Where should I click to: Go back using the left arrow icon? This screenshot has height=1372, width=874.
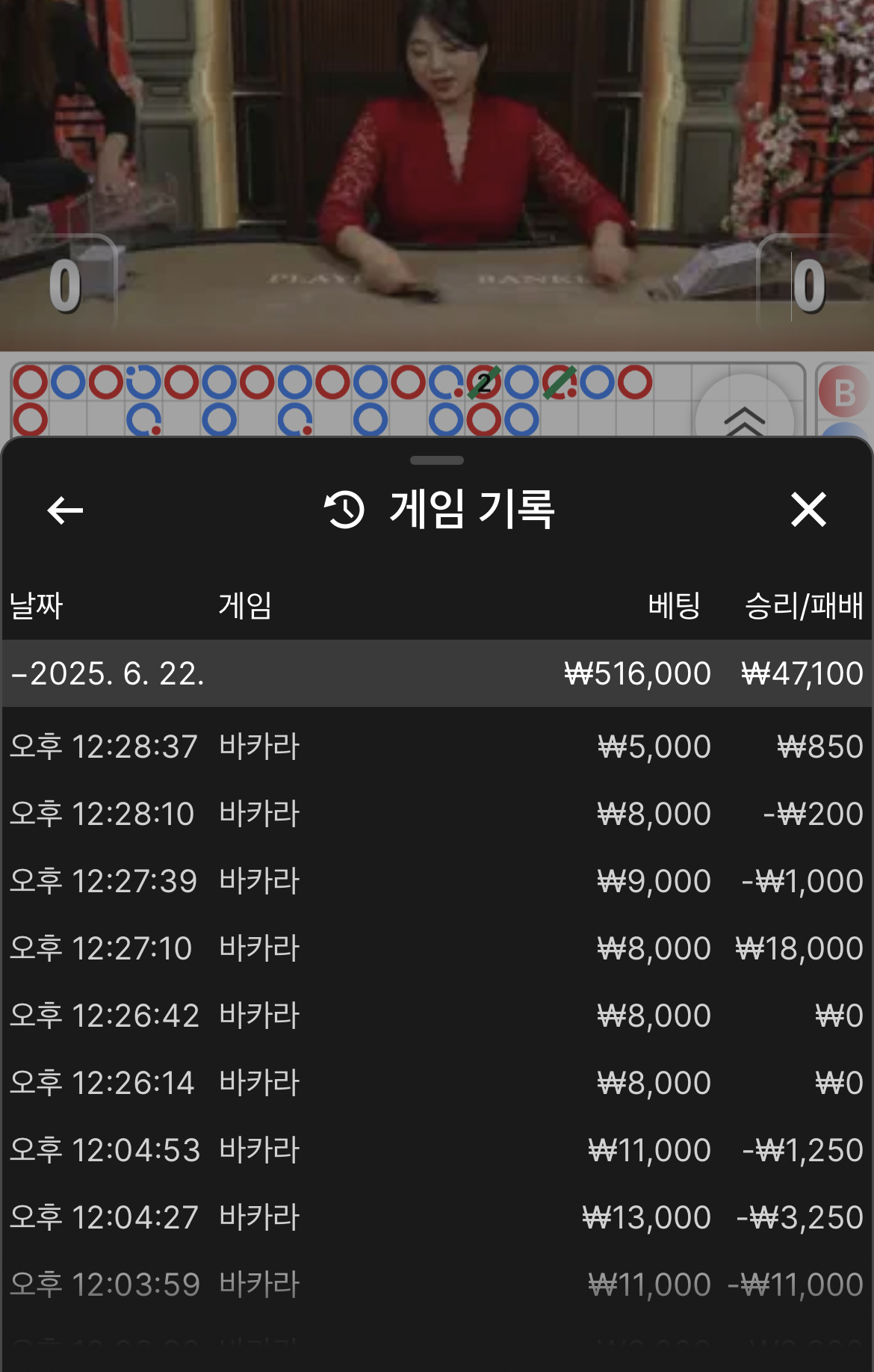(65, 510)
